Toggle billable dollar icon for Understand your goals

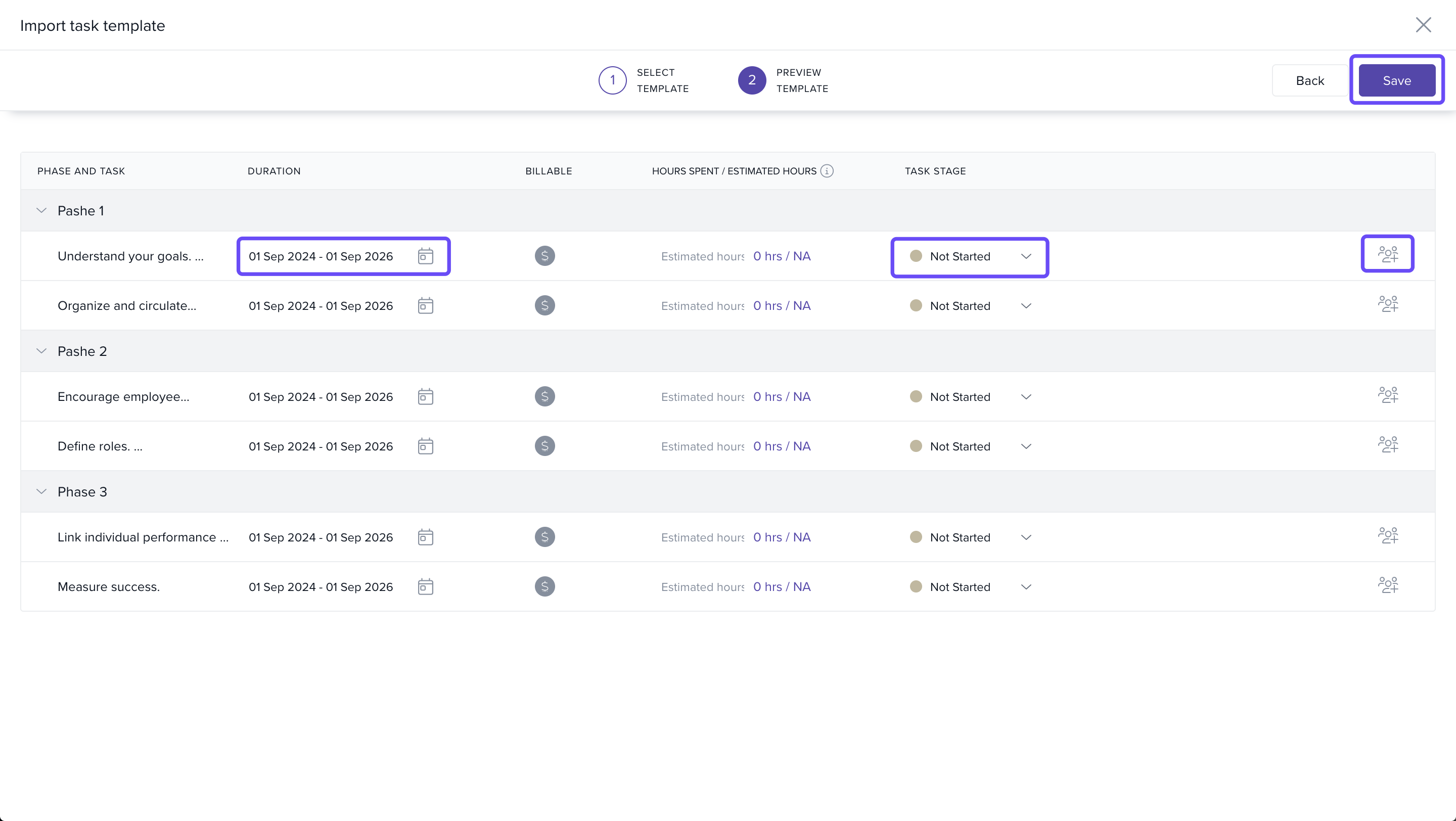[x=544, y=256]
